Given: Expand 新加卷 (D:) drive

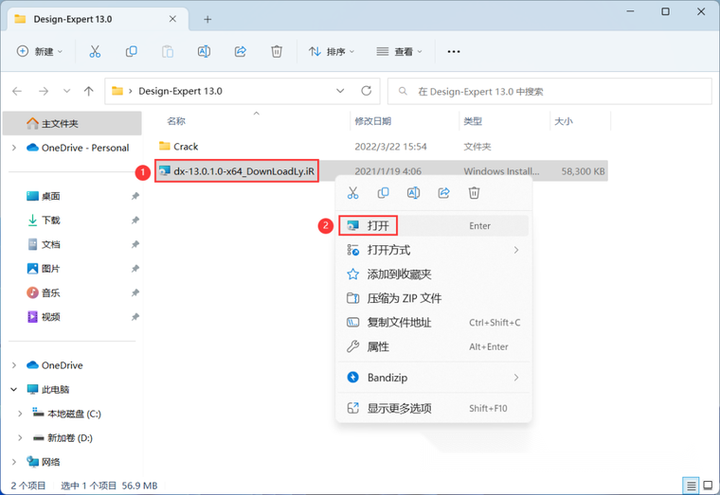Looking at the screenshot, I should point(20,438).
